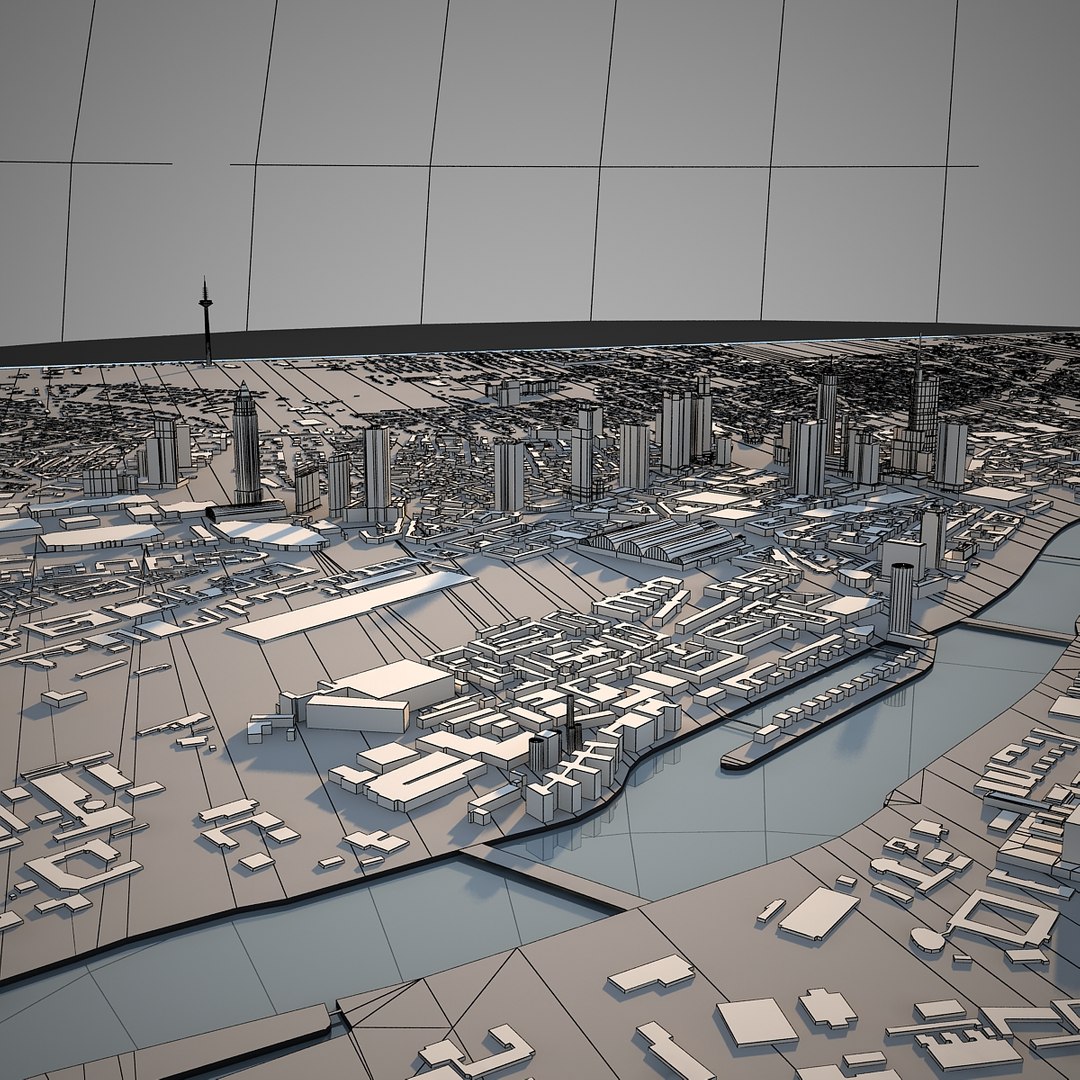Select the arched-roof train station building
1080x1080 pixels.
click(663, 543)
